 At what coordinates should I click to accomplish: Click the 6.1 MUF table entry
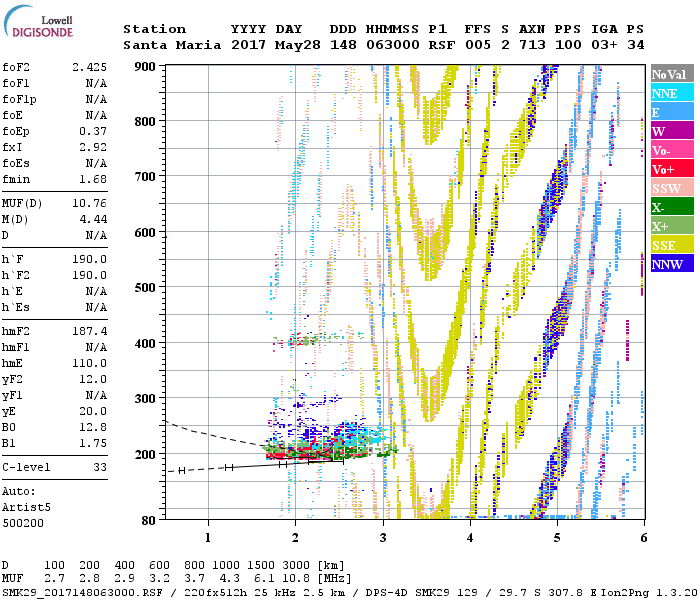265,579
